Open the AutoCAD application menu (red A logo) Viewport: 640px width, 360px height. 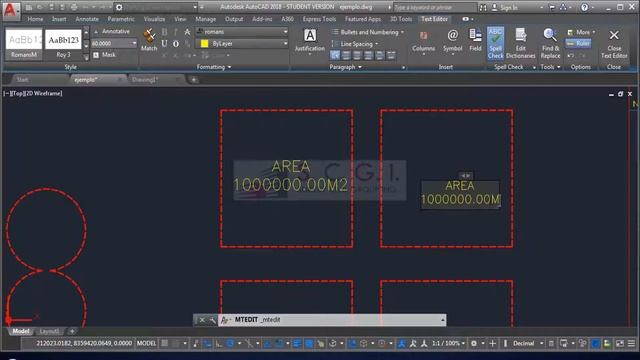pos(10,10)
